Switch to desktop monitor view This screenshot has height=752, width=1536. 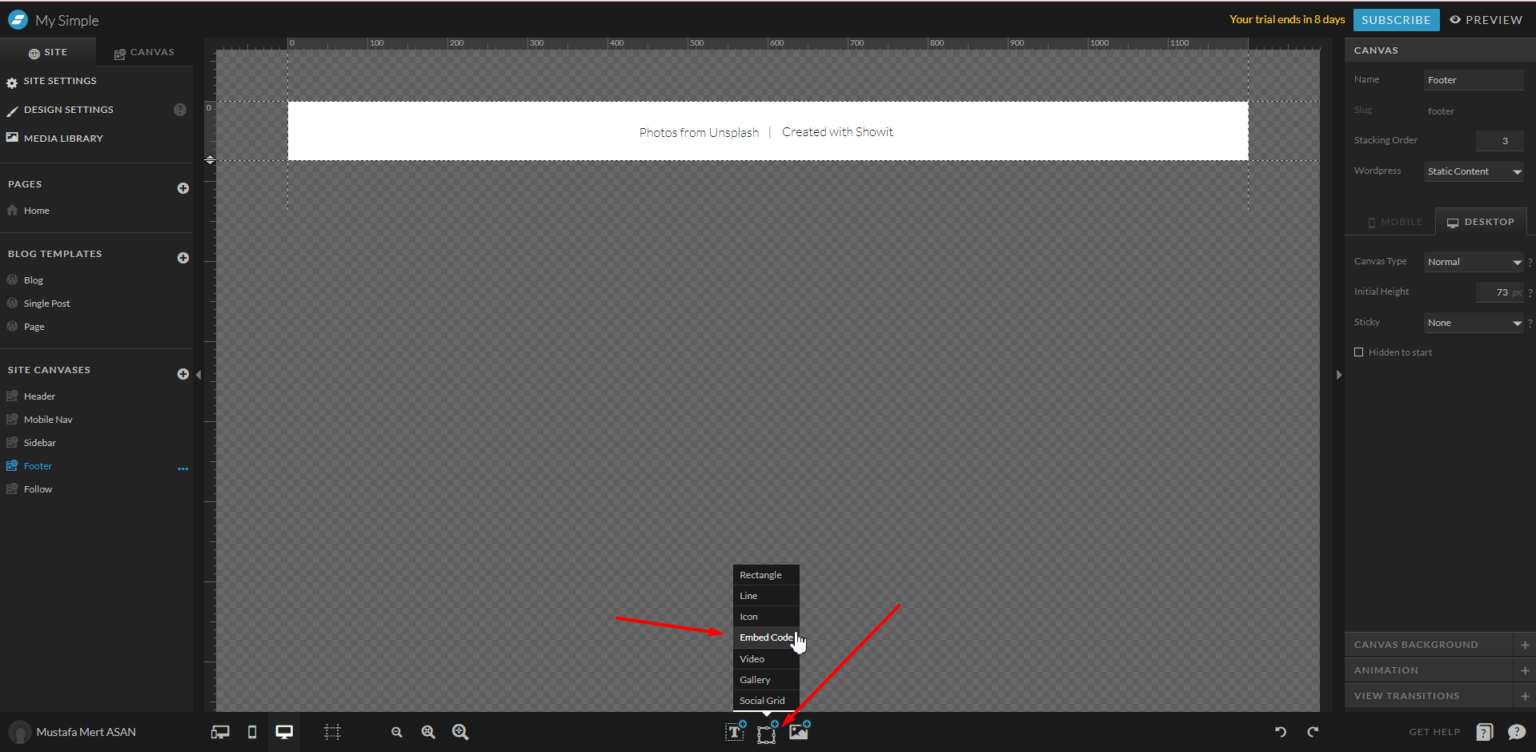tap(284, 732)
